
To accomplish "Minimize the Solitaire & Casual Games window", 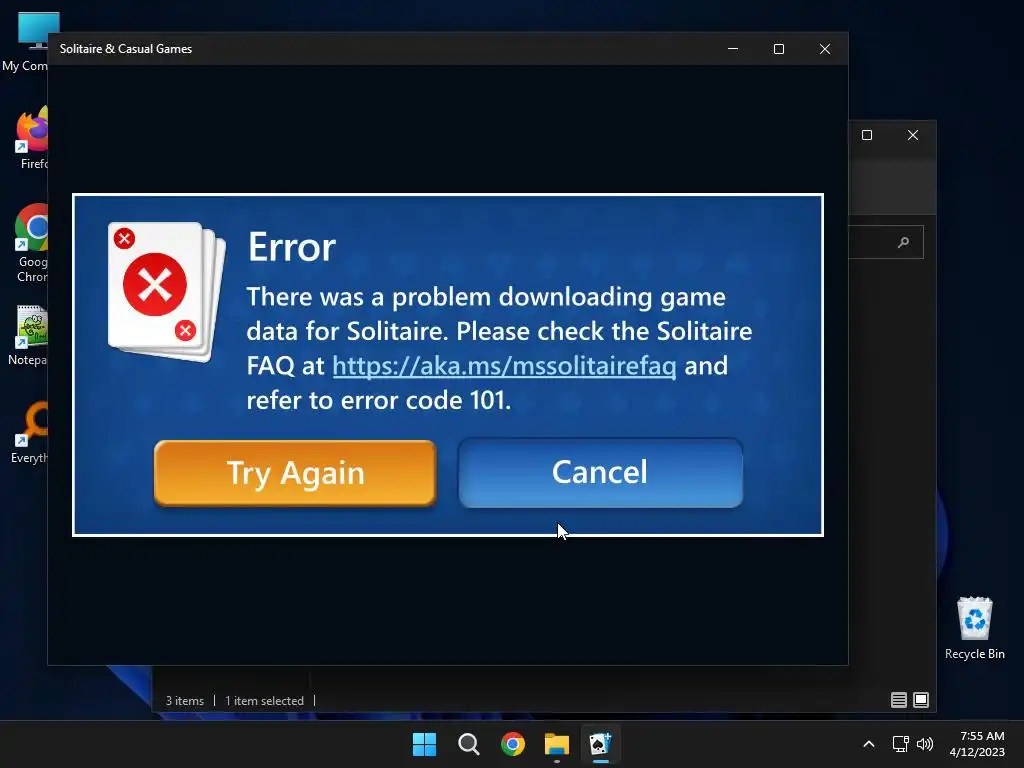I will [733, 49].
